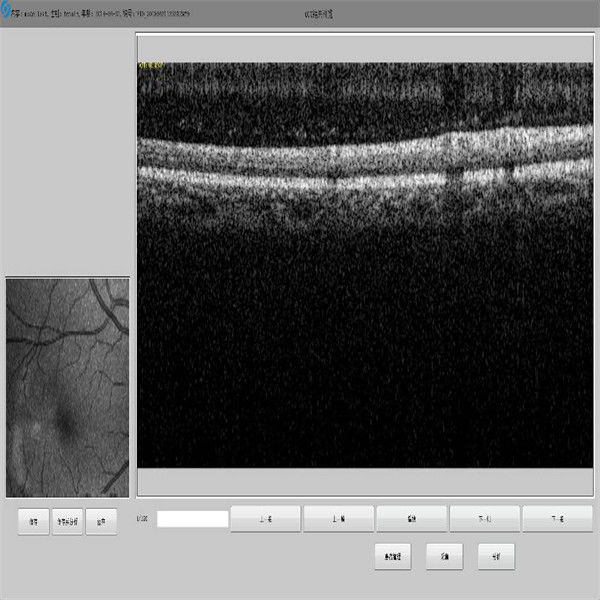Click the 上一组 previous-group button
Screen dimensions: 600x600
click(266, 519)
